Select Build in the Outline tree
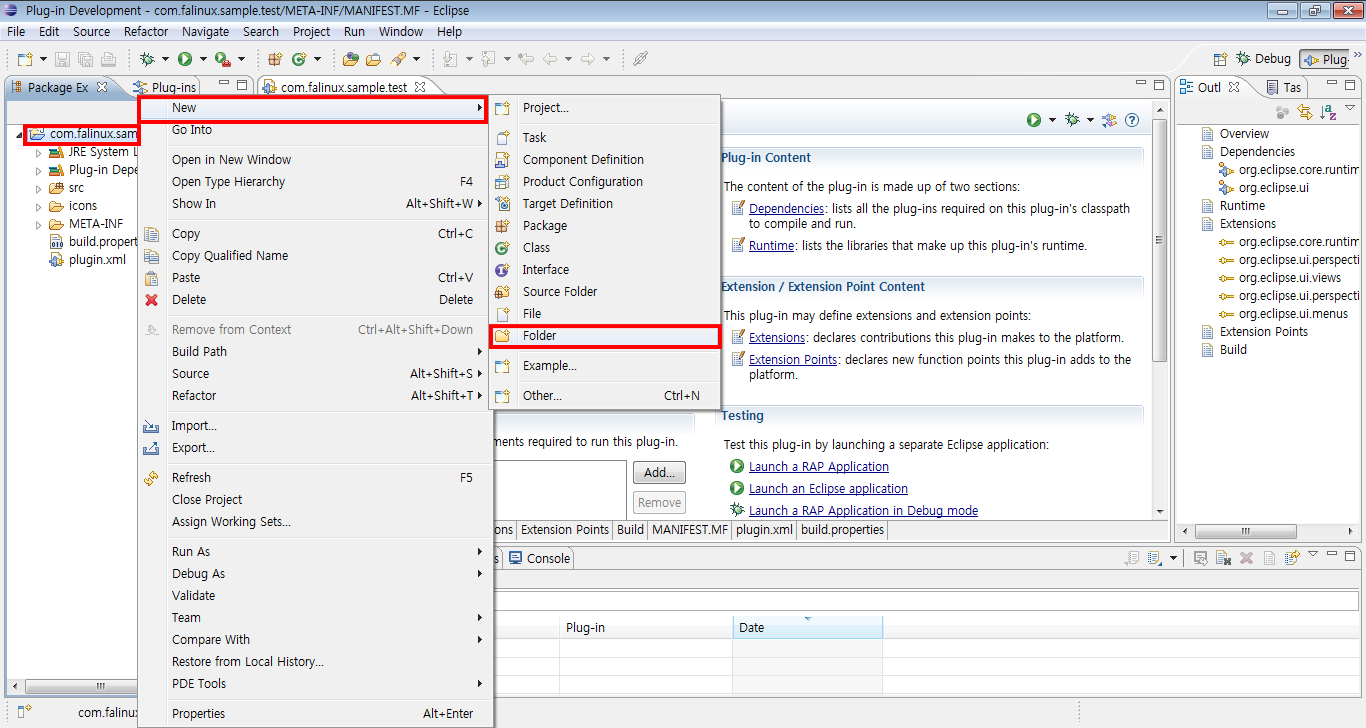1366x728 pixels. (x=1233, y=350)
